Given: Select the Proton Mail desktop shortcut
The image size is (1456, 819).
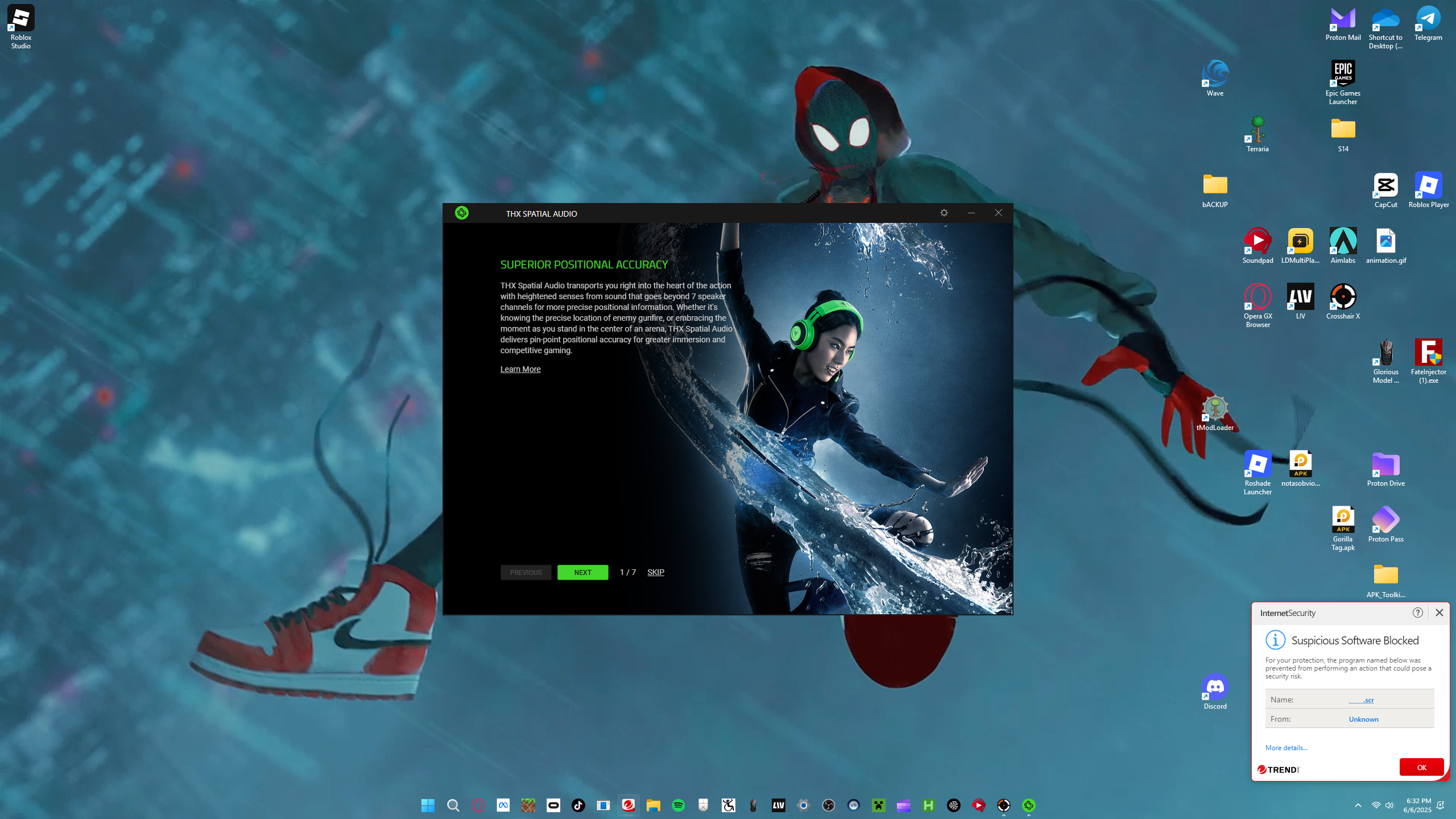Looking at the screenshot, I should (x=1343, y=24).
